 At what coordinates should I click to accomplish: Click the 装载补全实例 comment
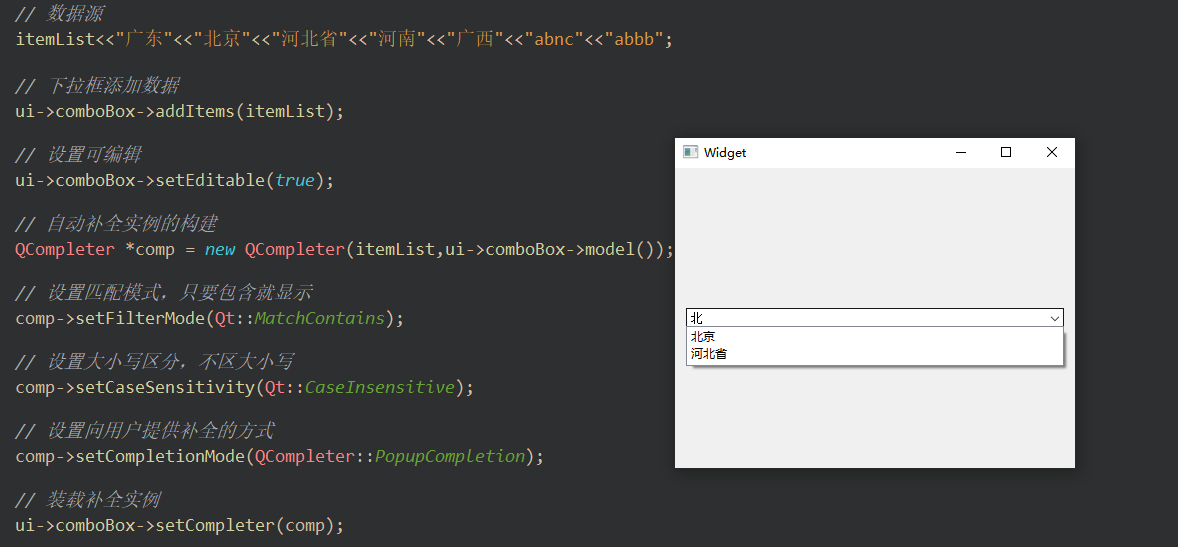(x=87, y=500)
